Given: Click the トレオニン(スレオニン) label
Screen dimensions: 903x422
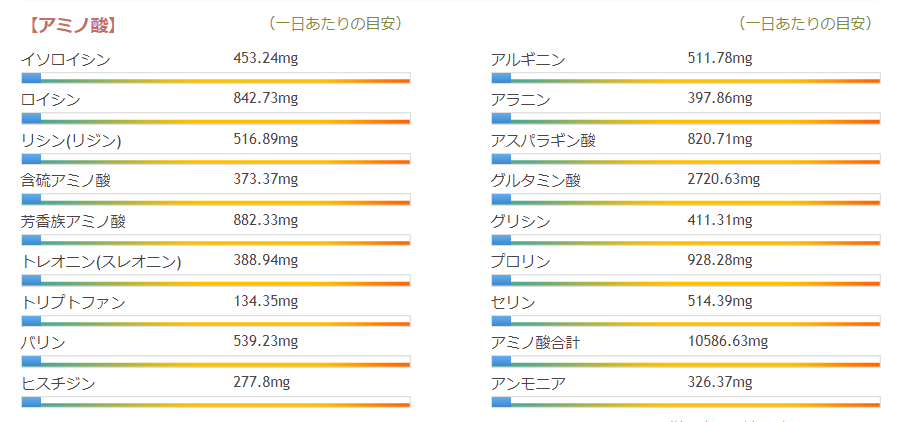Looking at the screenshot, I should [x=101, y=262].
